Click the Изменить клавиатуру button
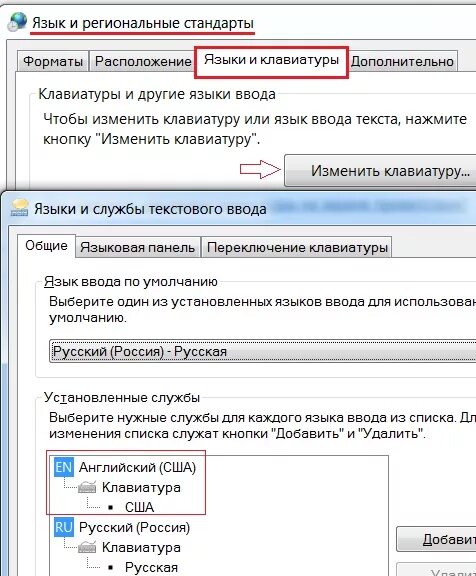This screenshot has width=476, height=576. (381, 171)
